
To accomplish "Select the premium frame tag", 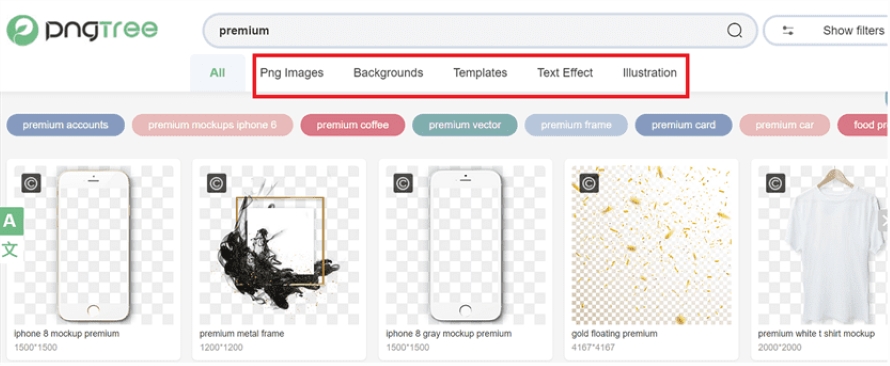I will pos(576,125).
